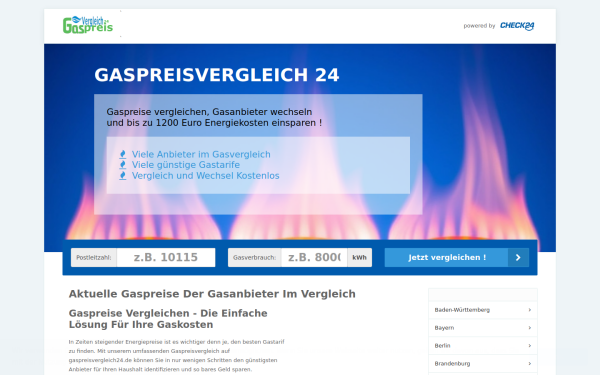Open the Berlin region entry
The height and width of the screenshot is (375, 600).
pos(483,346)
